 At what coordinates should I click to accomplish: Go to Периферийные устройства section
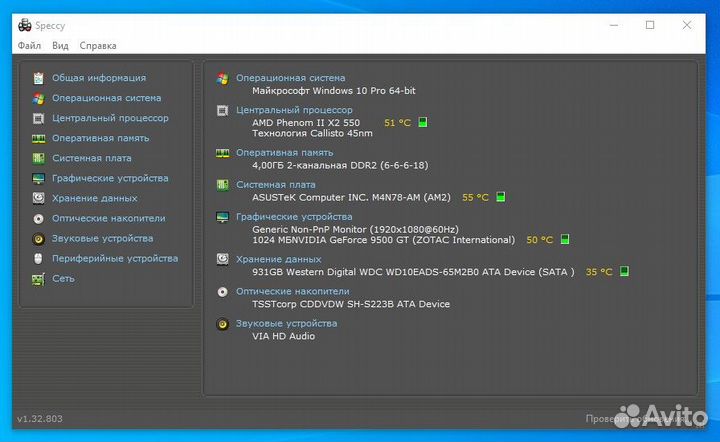click(x=115, y=258)
